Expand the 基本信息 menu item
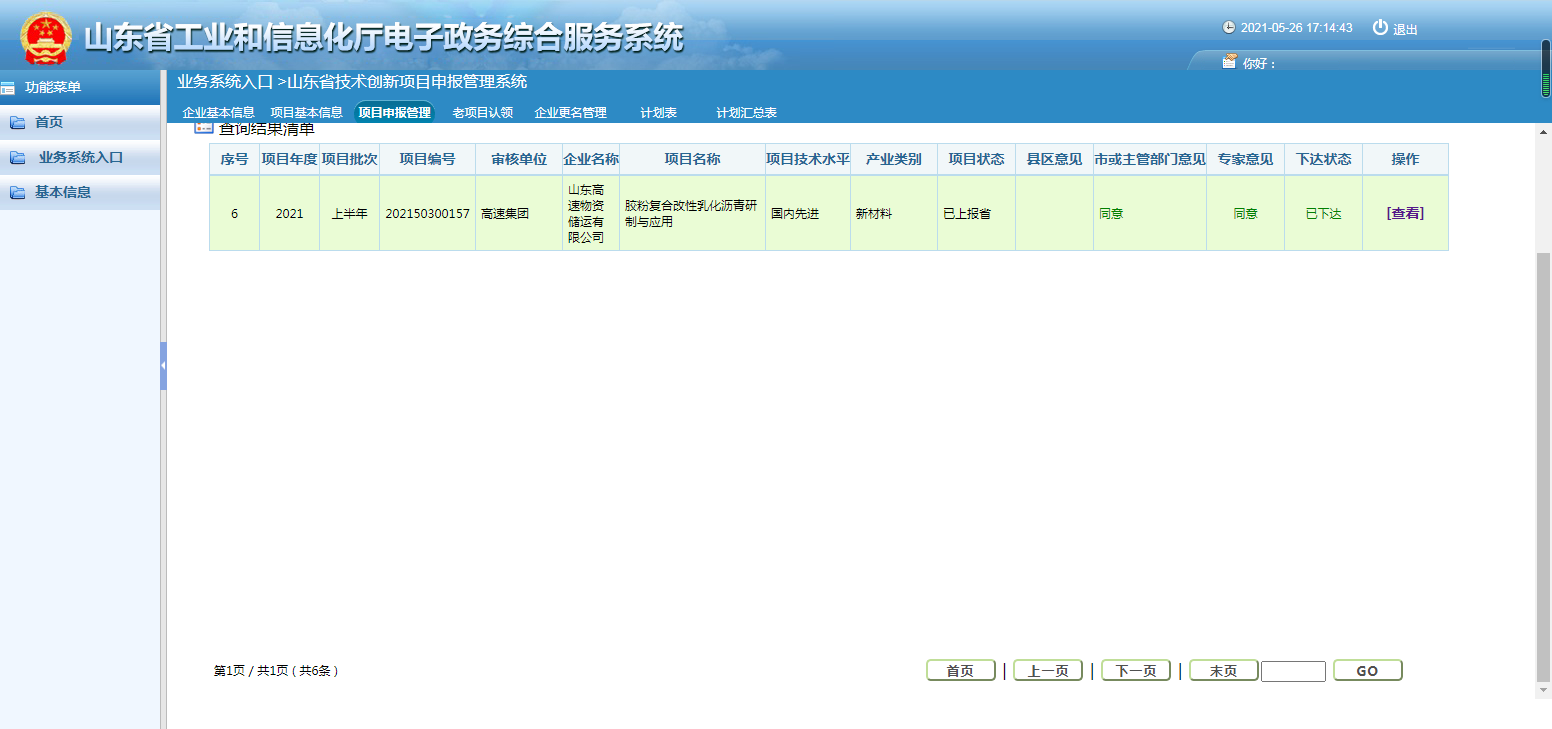The width and height of the screenshot is (1552, 729). (x=63, y=192)
